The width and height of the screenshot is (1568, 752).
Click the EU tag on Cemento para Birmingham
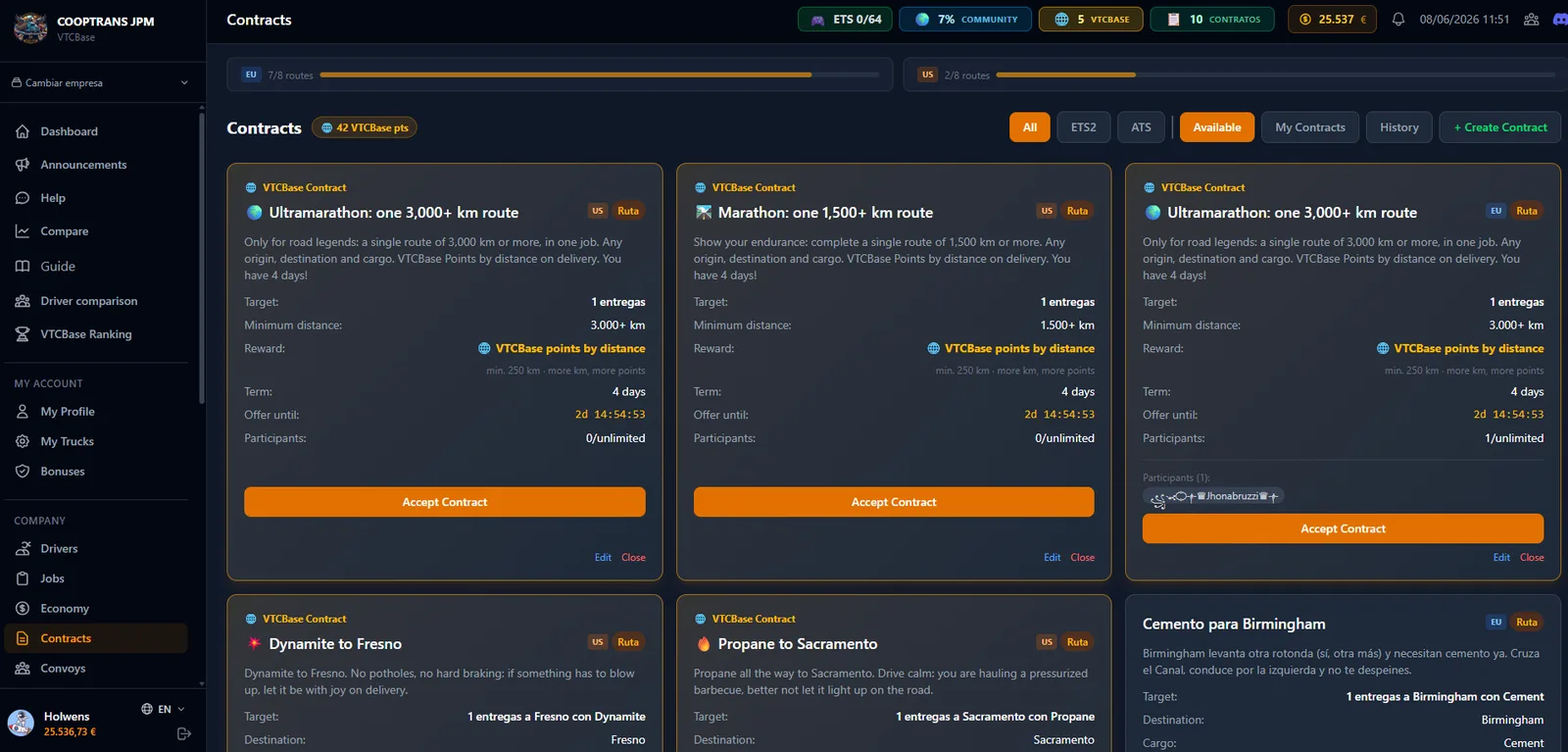click(1495, 623)
